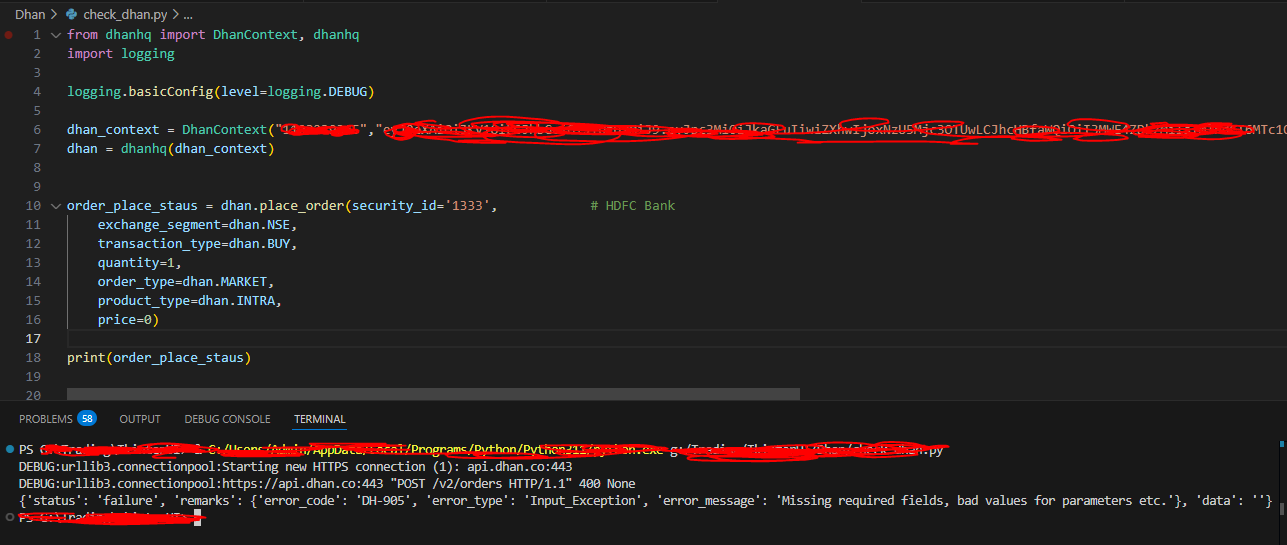Click the hollow circle beside the last prompt

pyautogui.click(x=9, y=517)
